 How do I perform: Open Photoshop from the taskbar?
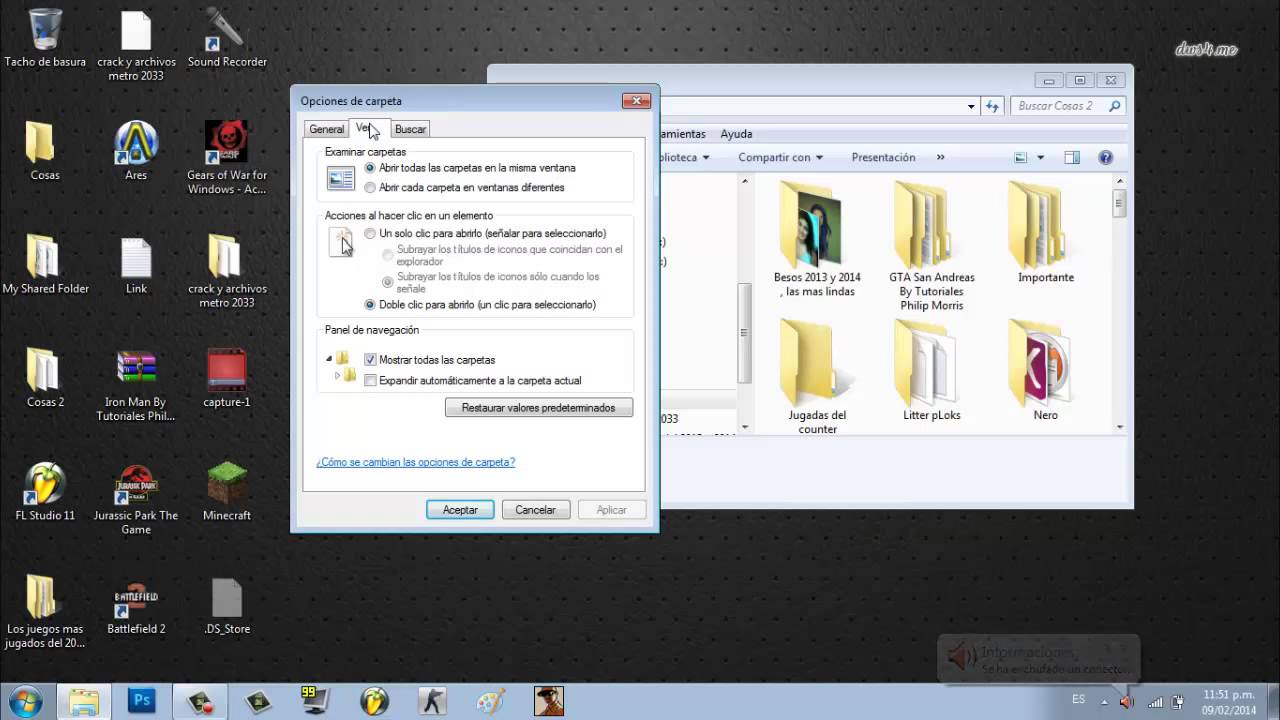click(142, 701)
